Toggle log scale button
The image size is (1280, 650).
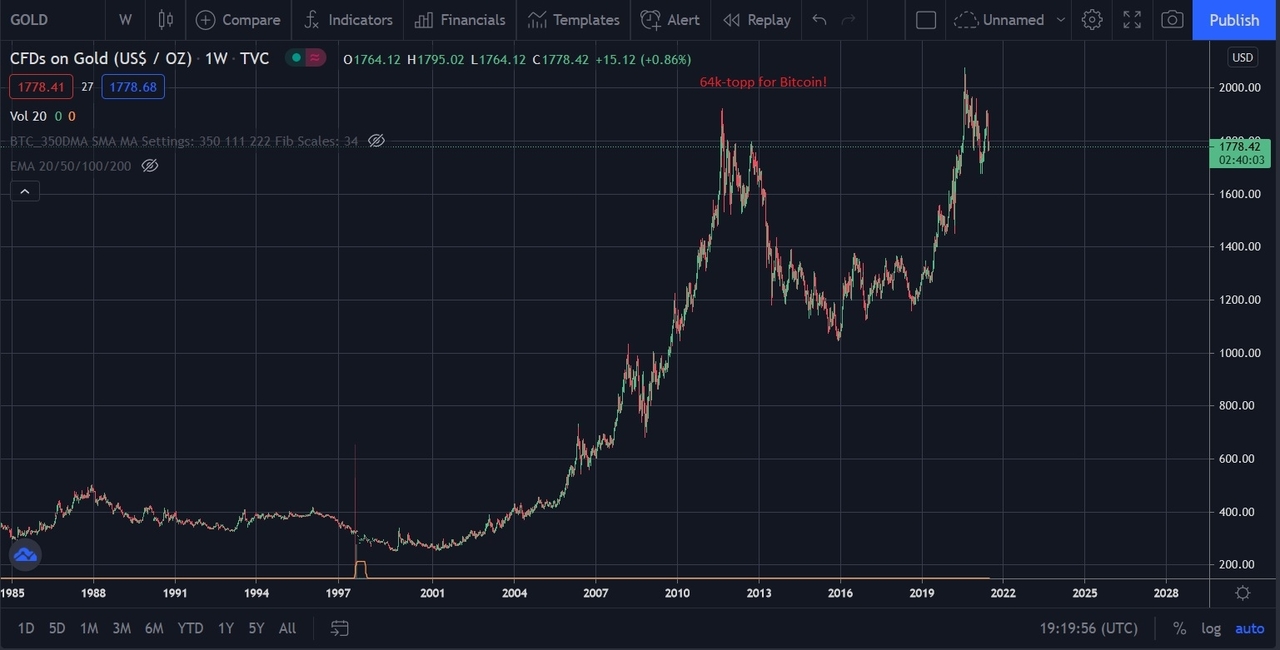(x=1211, y=628)
